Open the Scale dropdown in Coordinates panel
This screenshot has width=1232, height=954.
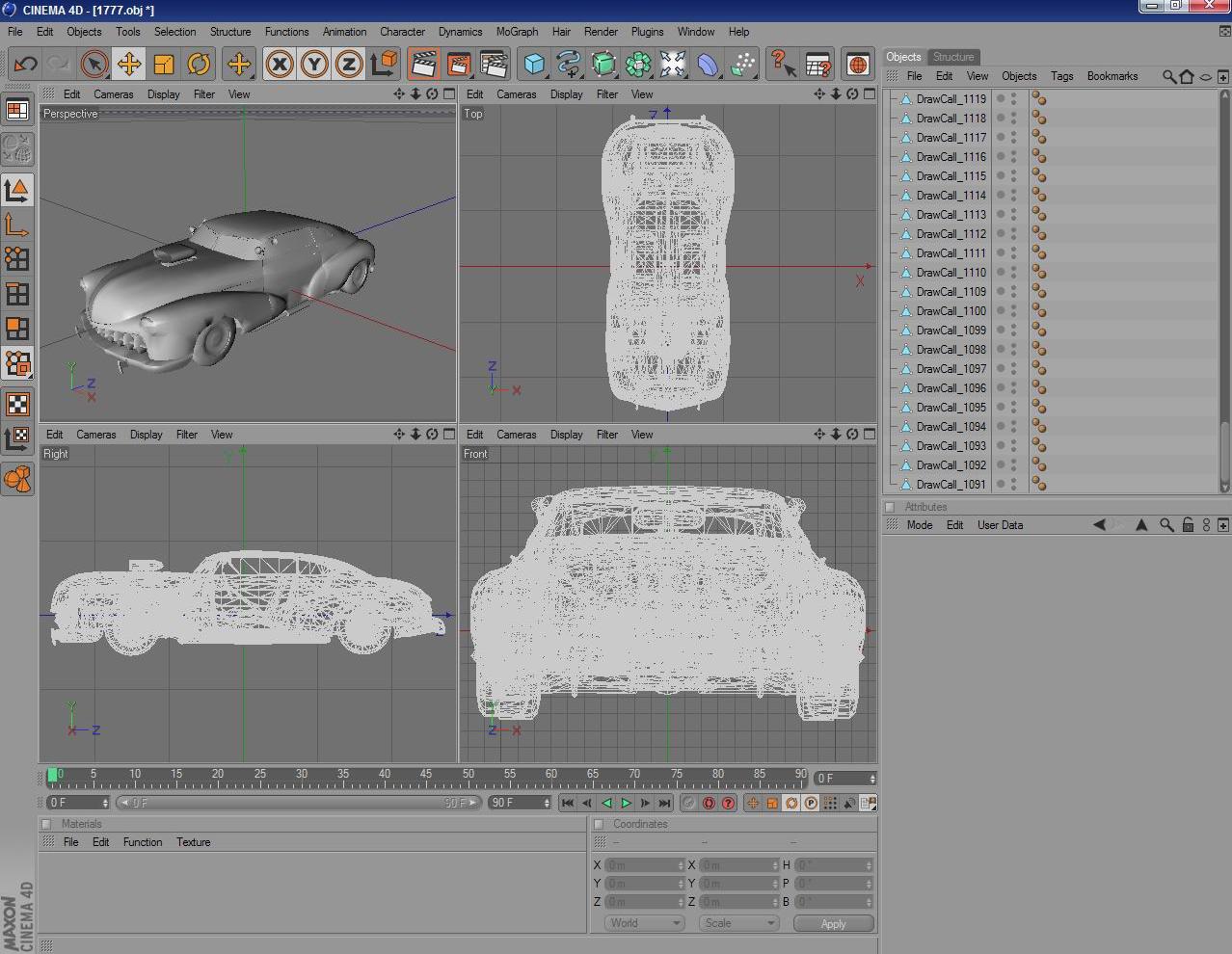click(737, 922)
